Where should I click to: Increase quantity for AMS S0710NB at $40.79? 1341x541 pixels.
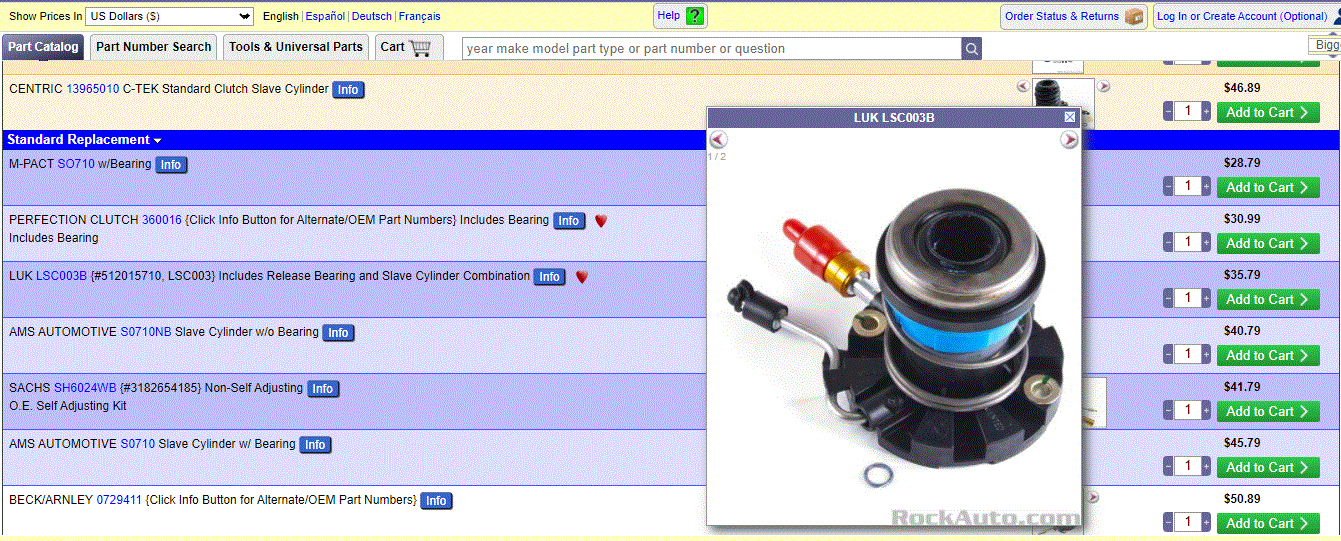click(1206, 354)
